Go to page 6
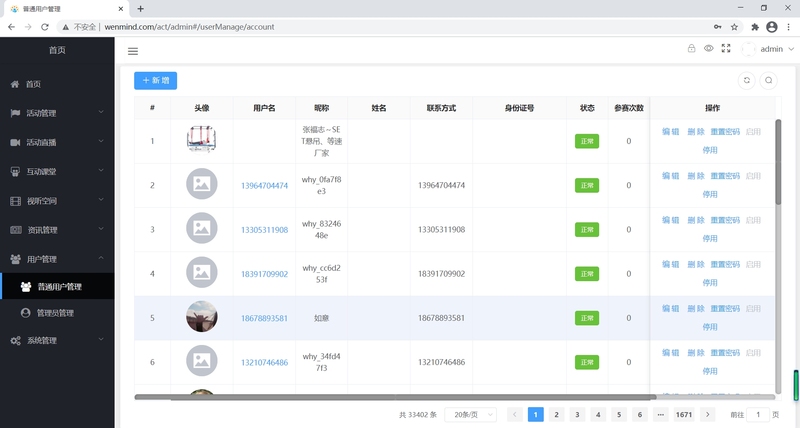 [640, 415]
